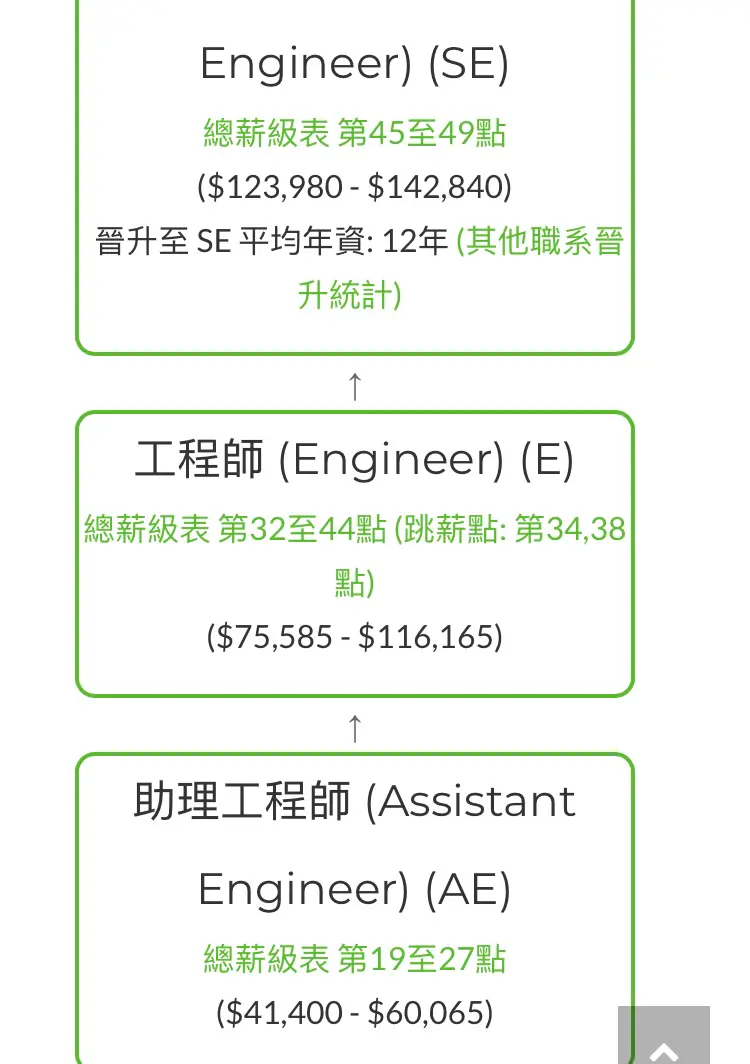Image resolution: width=750 pixels, height=1064 pixels.
Task: Click the 第45至49點 pay point text
Action: 421,132
